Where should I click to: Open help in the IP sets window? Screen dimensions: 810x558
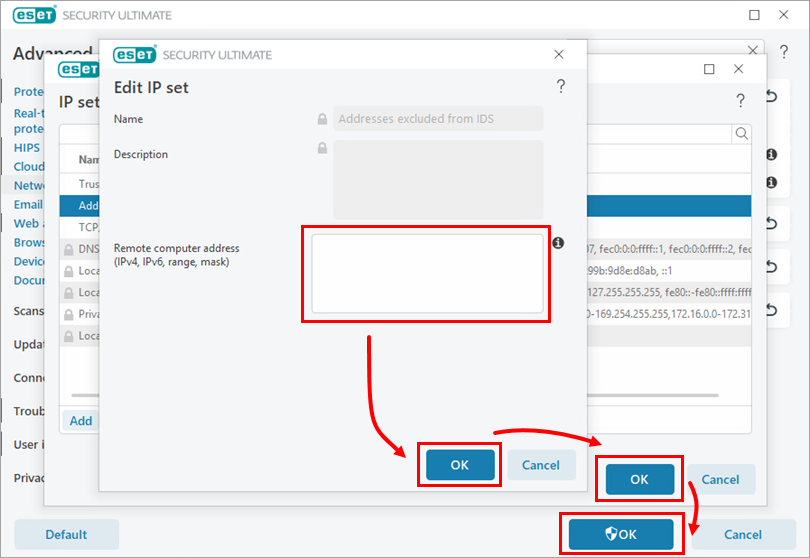pos(740,100)
